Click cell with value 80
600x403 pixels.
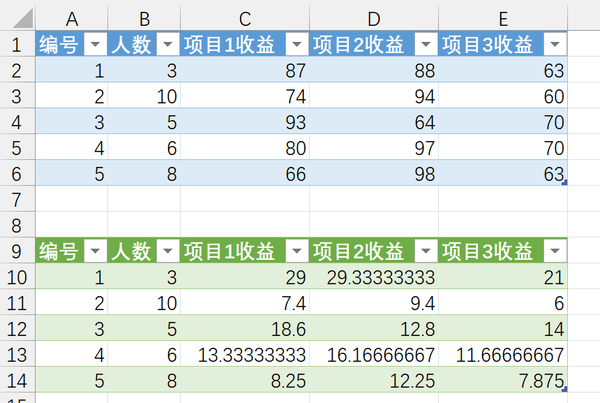pos(245,148)
